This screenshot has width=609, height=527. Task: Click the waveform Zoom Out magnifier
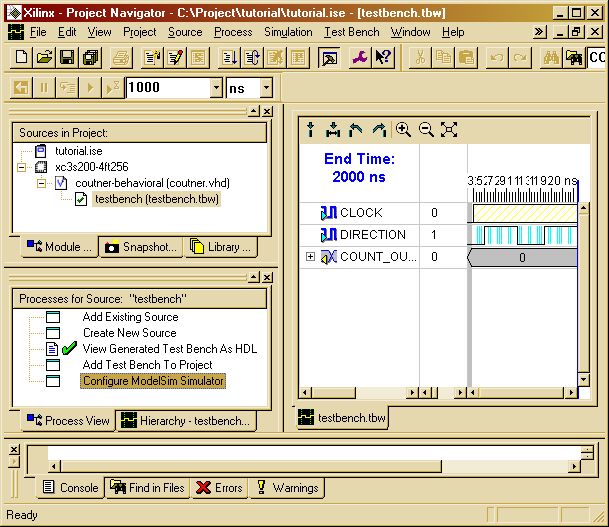tap(426, 129)
